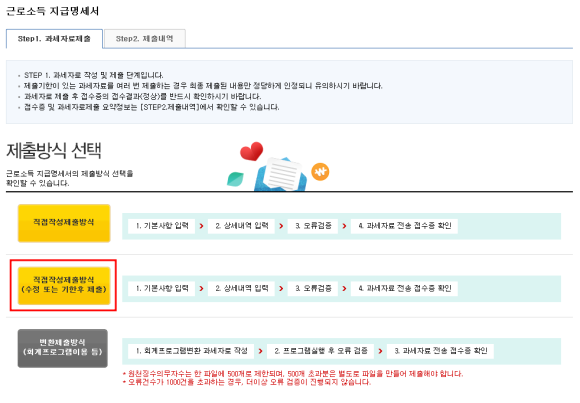Click 3. 오류검증 in the 수정 또는 기한후 제출 row
Screen dimensions: 580x403
[x=313, y=288]
